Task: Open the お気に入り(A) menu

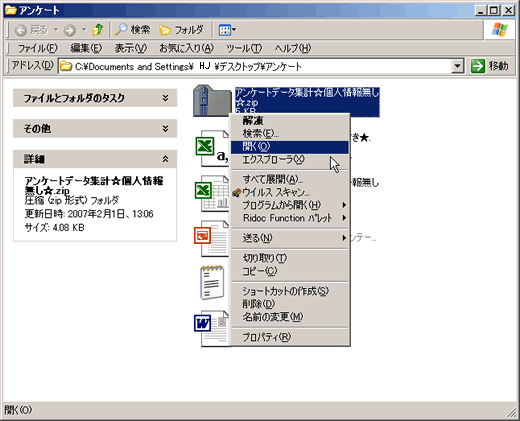Action: pos(187,48)
